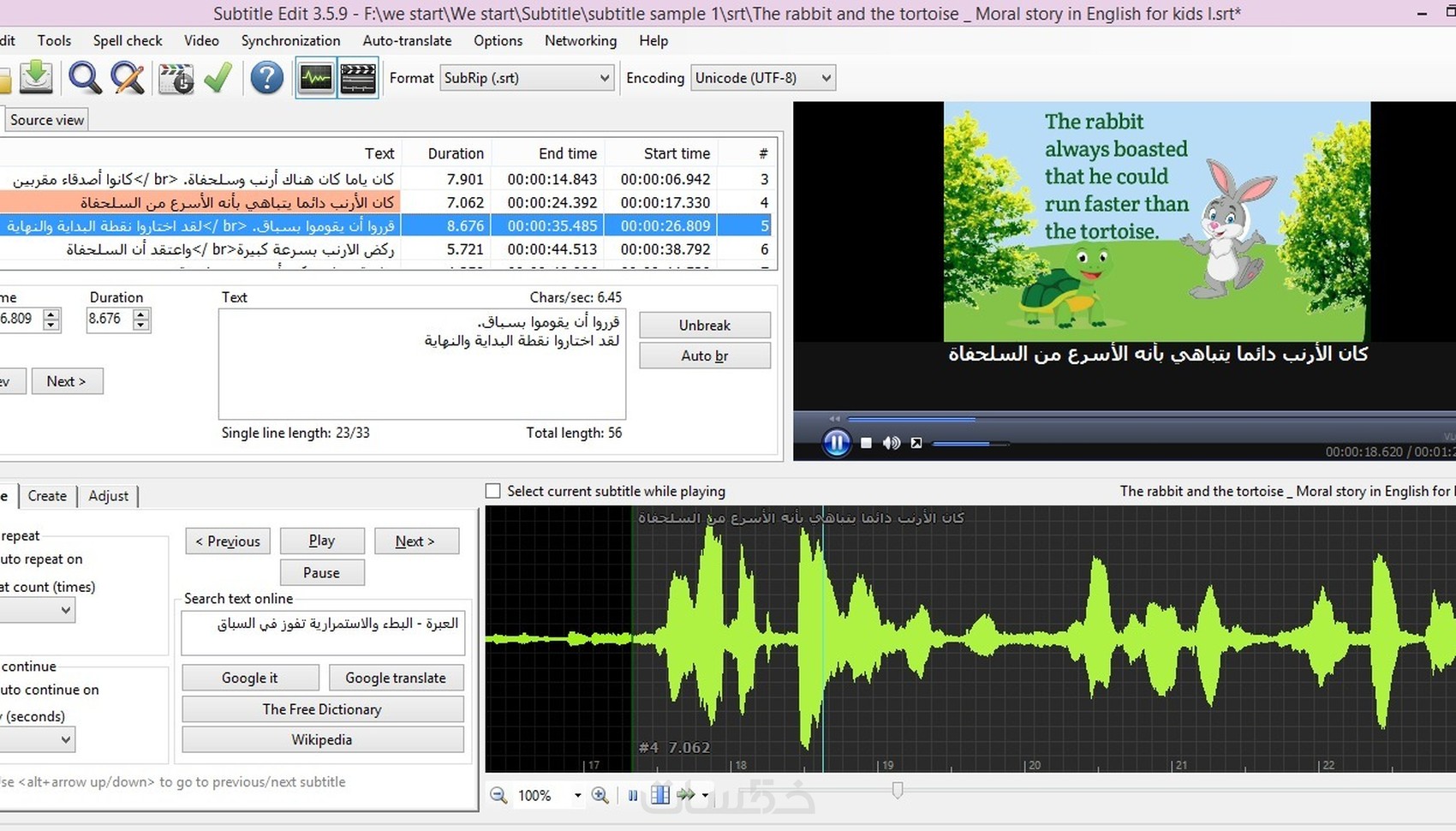Increase Duration with spinner up arrow
The width and height of the screenshot is (1456, 831).
click(141, 314)
